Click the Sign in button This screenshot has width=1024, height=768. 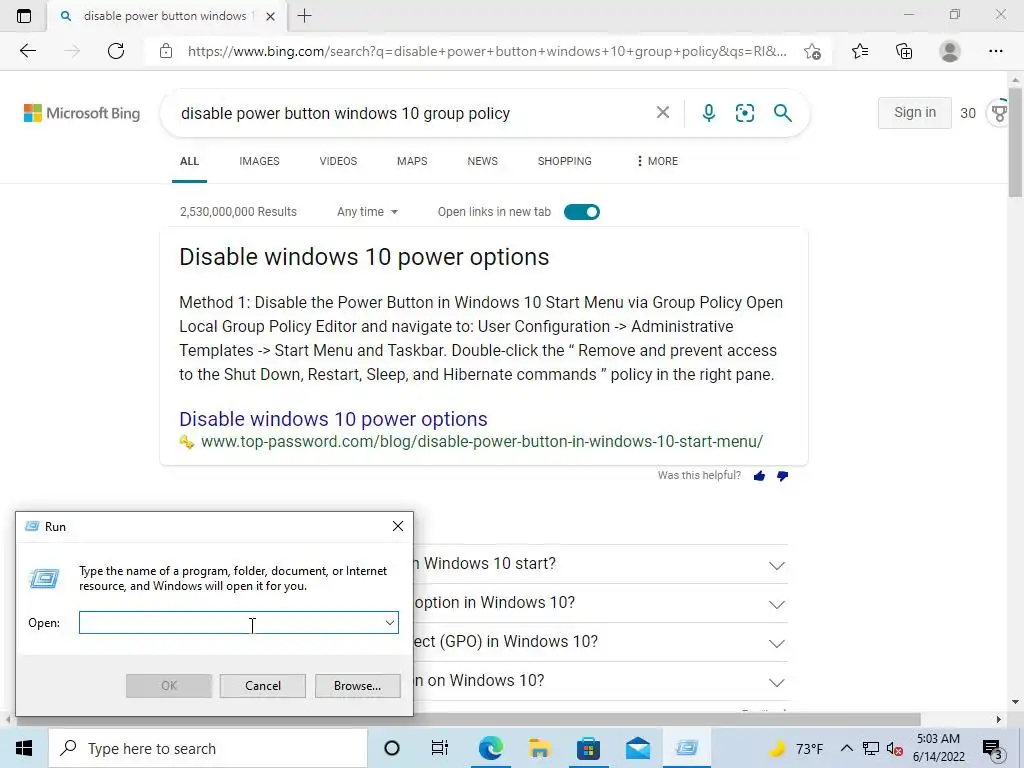tap(914, 112)
